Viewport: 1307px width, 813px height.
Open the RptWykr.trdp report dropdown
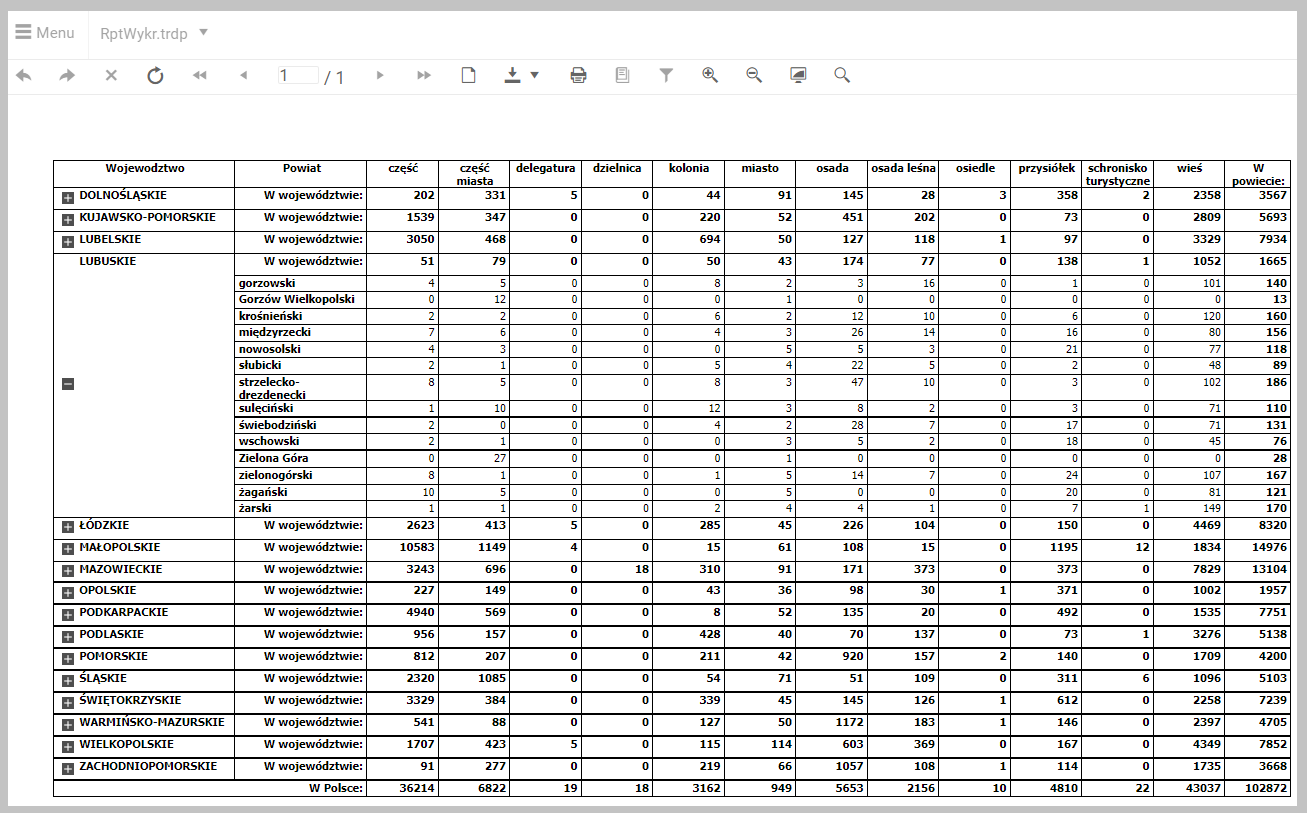(154, 33)
